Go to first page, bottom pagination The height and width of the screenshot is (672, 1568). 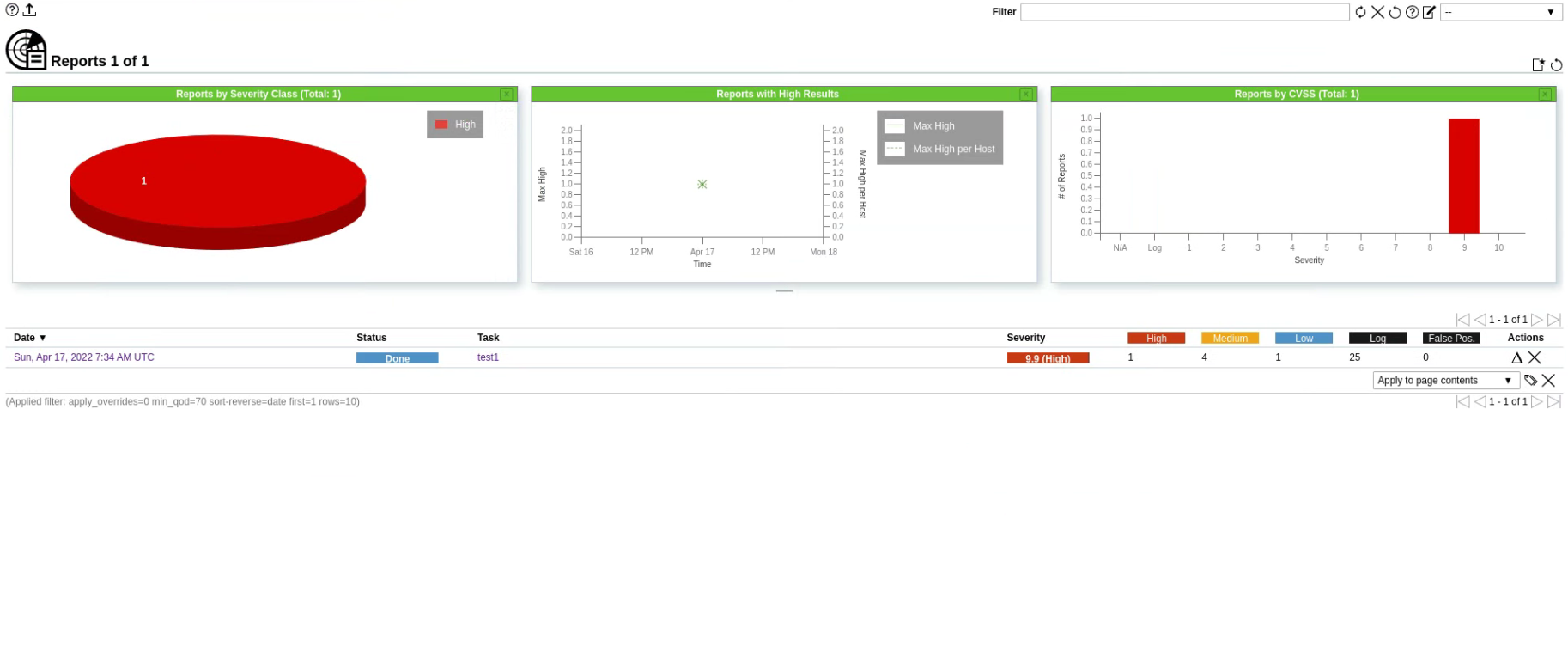coord(1462,401)
